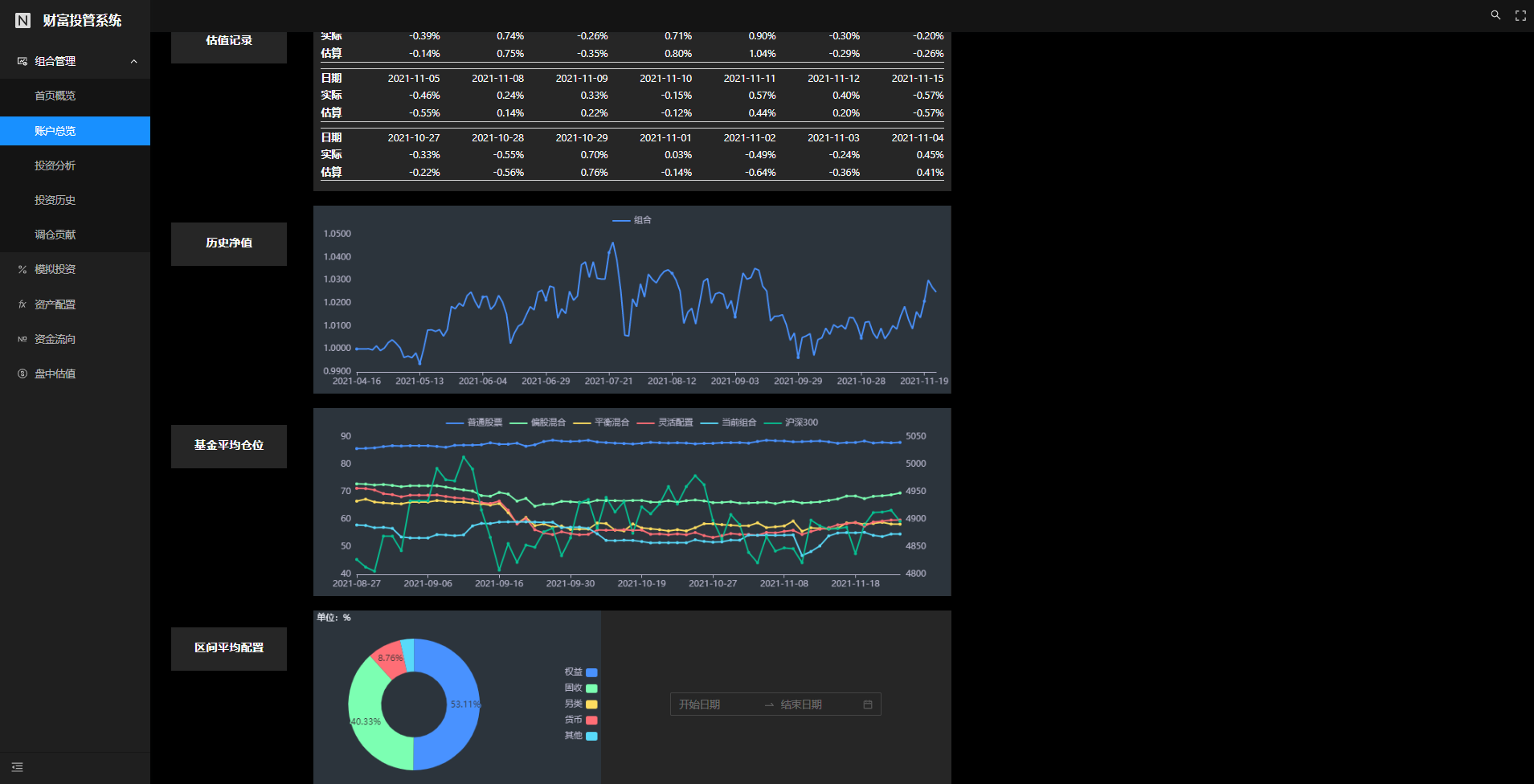Toggle 组合 legend in 历史净值 chart
Image resolution: width=1534 pixels, height=784 pixels.
pos(632,220)
